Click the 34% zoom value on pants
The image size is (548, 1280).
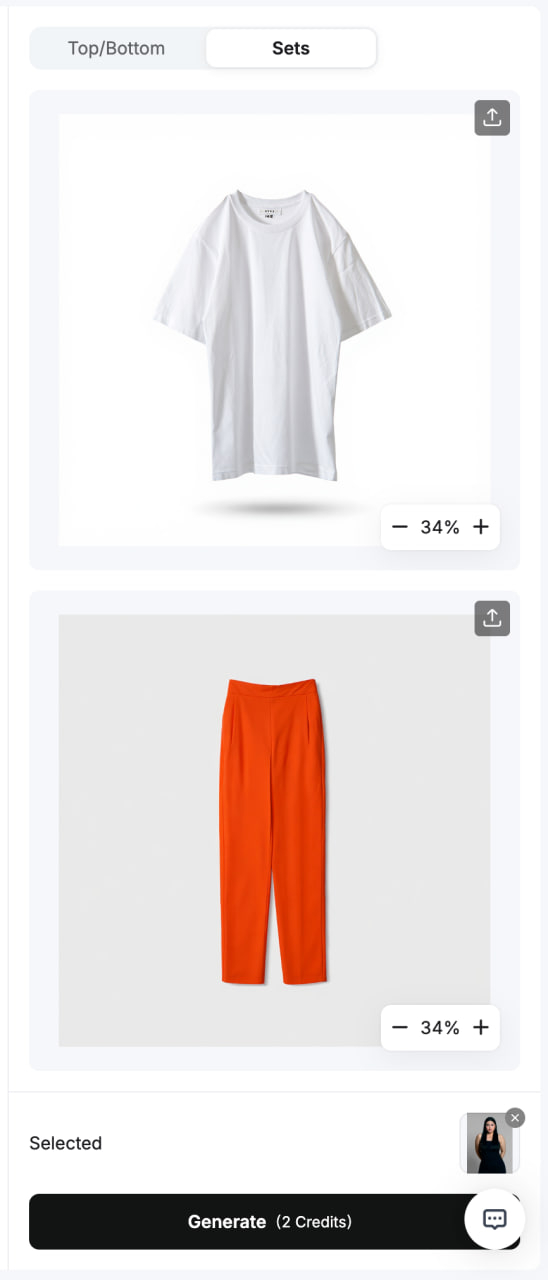[x=440, y=1027]
